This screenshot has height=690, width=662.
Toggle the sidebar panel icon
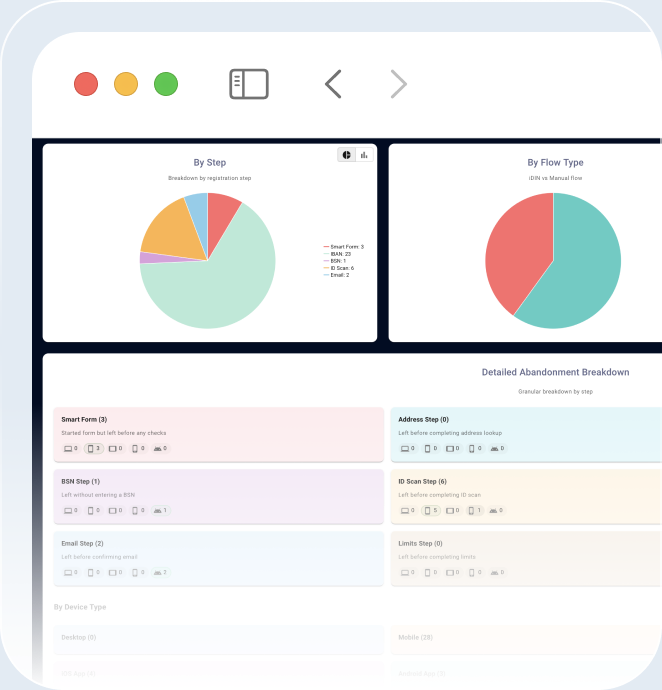(x=249, y=84)
